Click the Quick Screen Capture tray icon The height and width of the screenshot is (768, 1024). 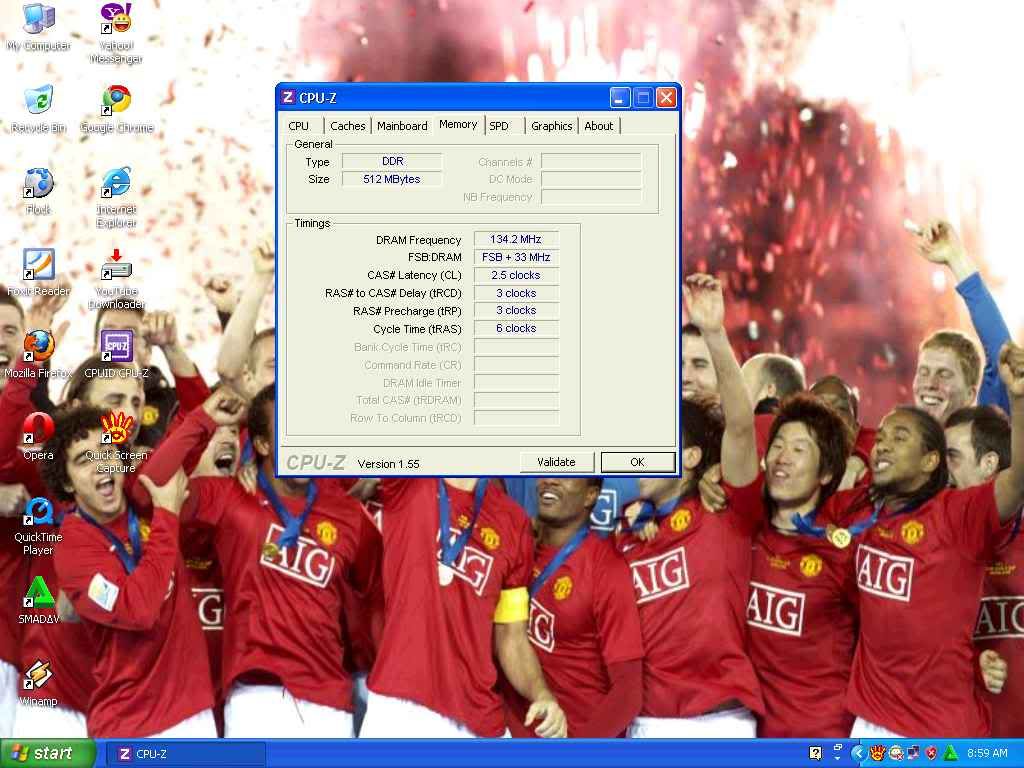(x=876, y=753)
